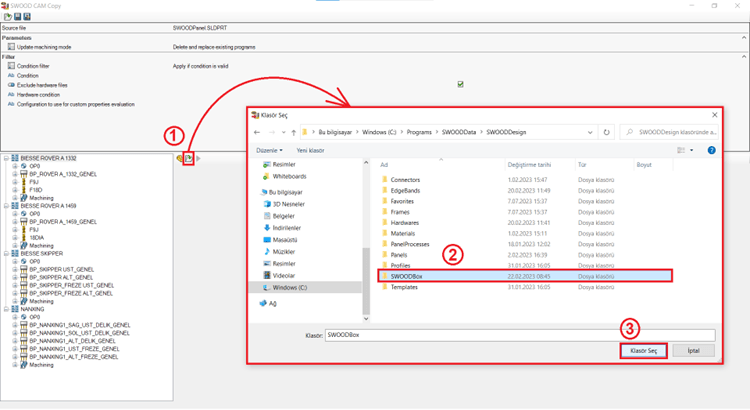Select BP_NANXING1_ALT_FREZE_GENEL in the tree
Screen dimensions: 750x410
click(x=74, y=357)
